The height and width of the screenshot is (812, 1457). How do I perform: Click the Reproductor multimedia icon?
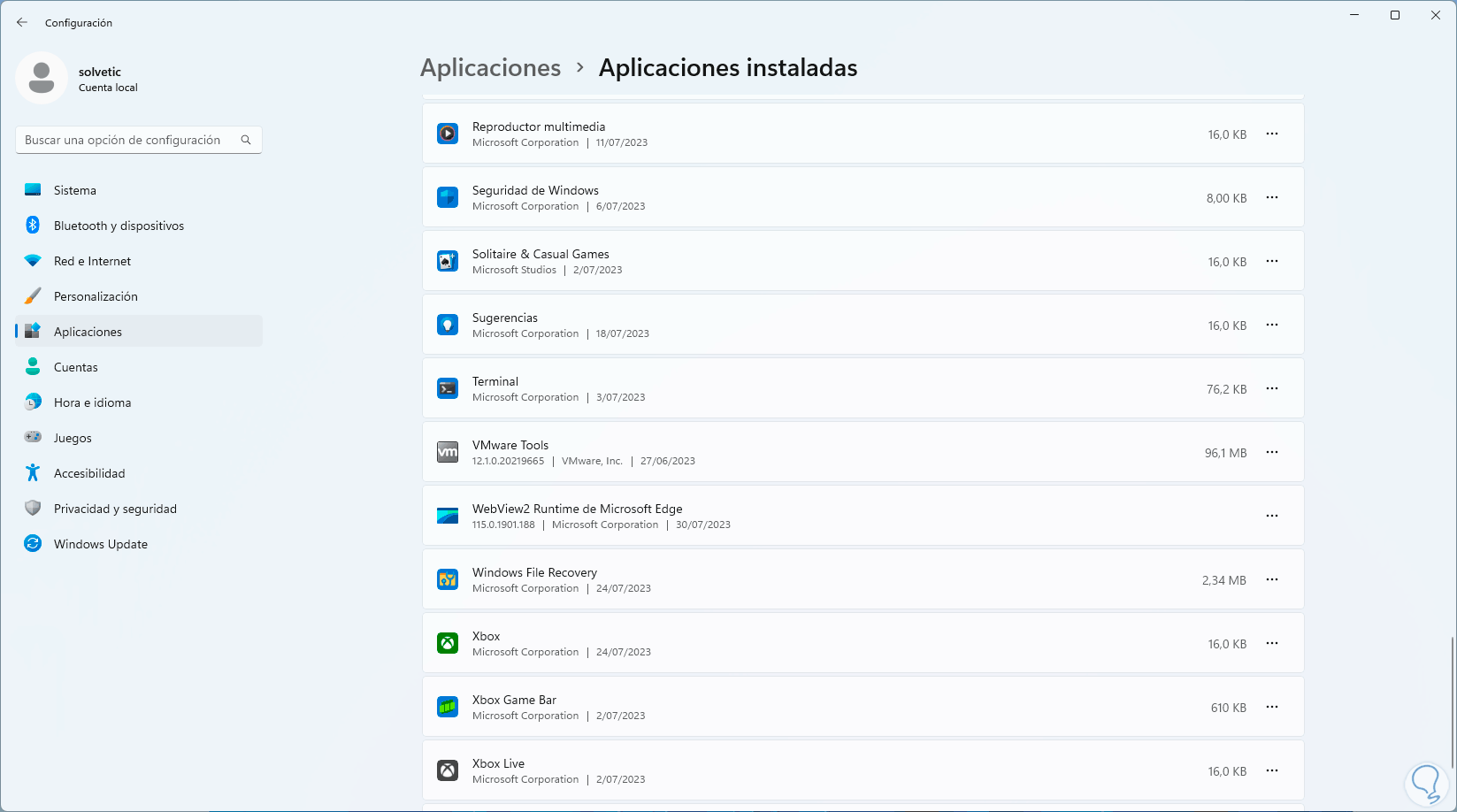click(448, 134)
